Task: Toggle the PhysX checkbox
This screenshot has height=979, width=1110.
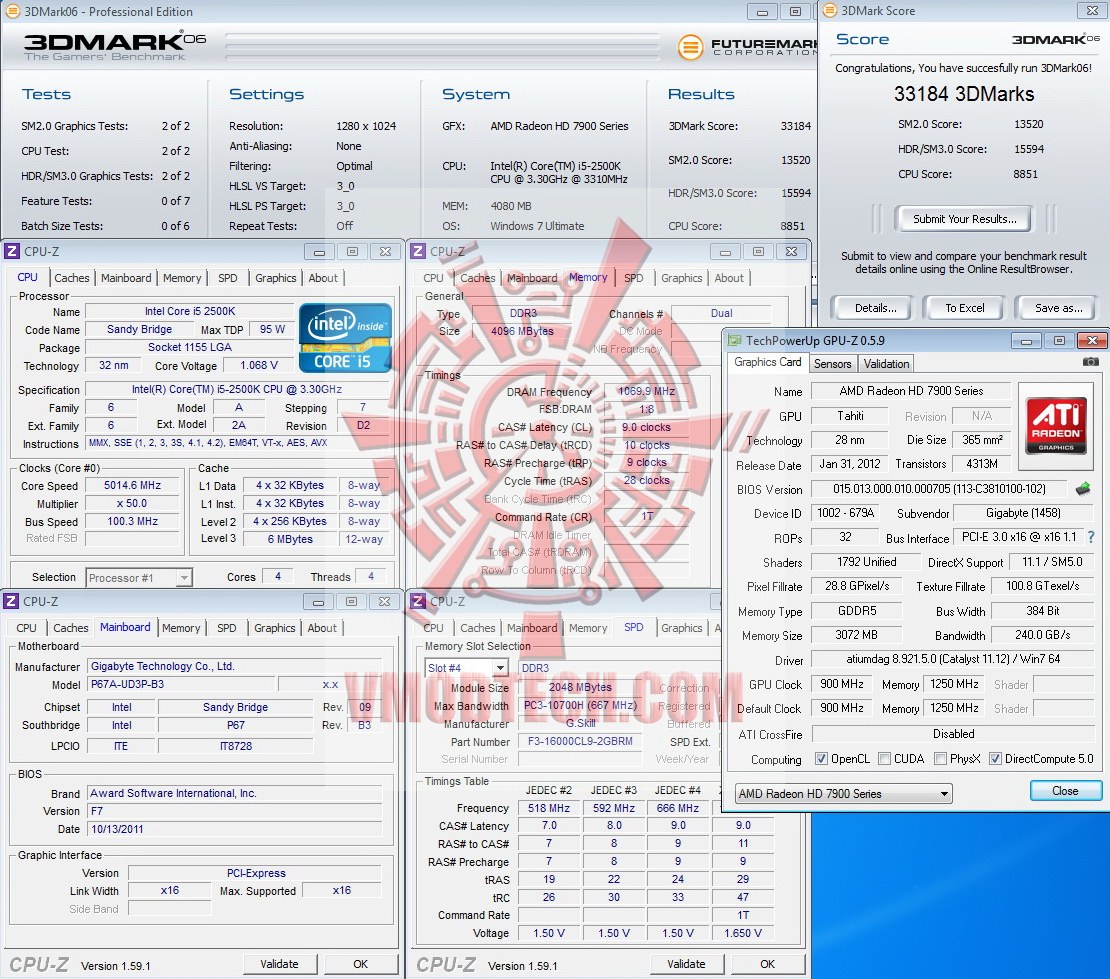Action: tap(940, 759)
